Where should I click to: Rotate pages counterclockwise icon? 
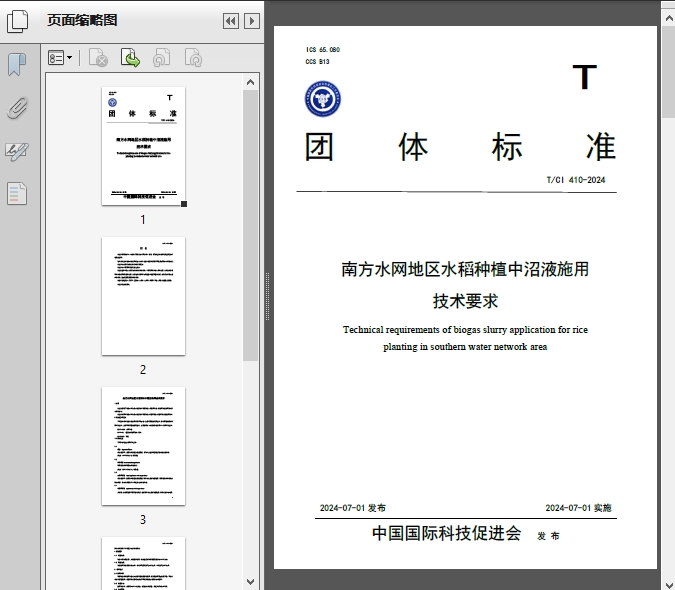pos(161,59)
